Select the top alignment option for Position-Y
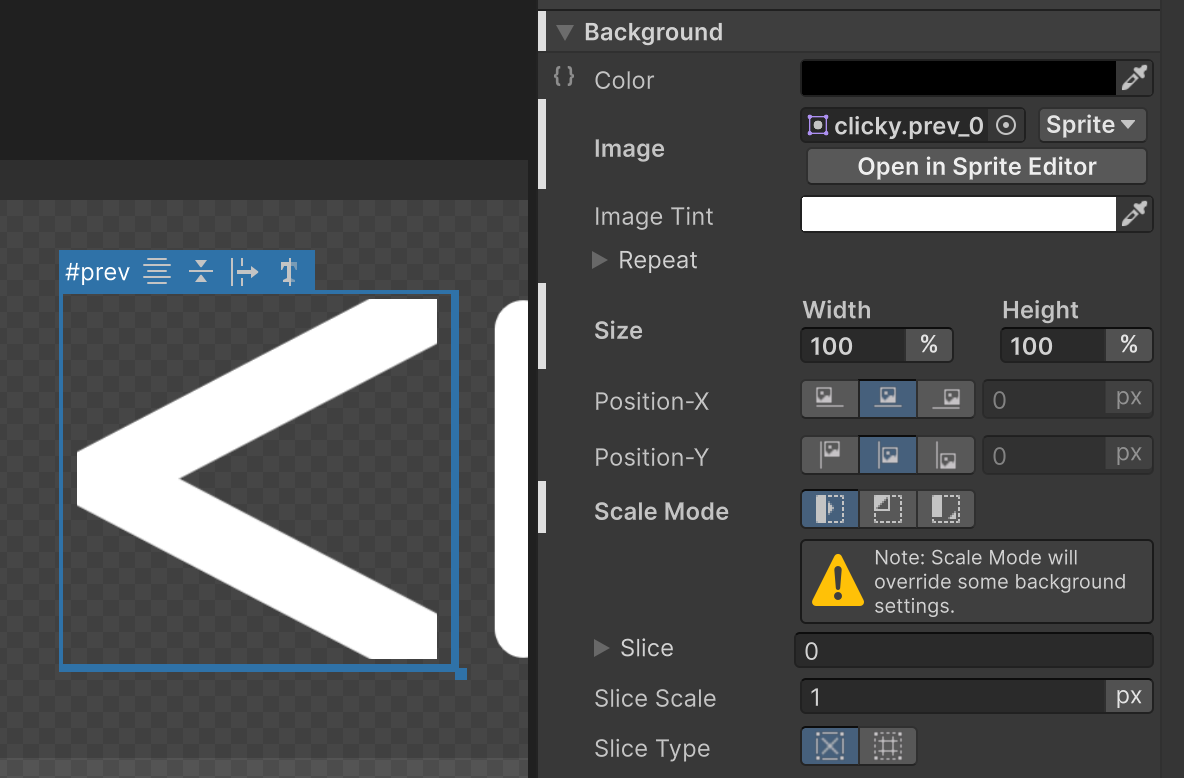The height and width of the screenshot is (778, 1184). pos(829,455)
